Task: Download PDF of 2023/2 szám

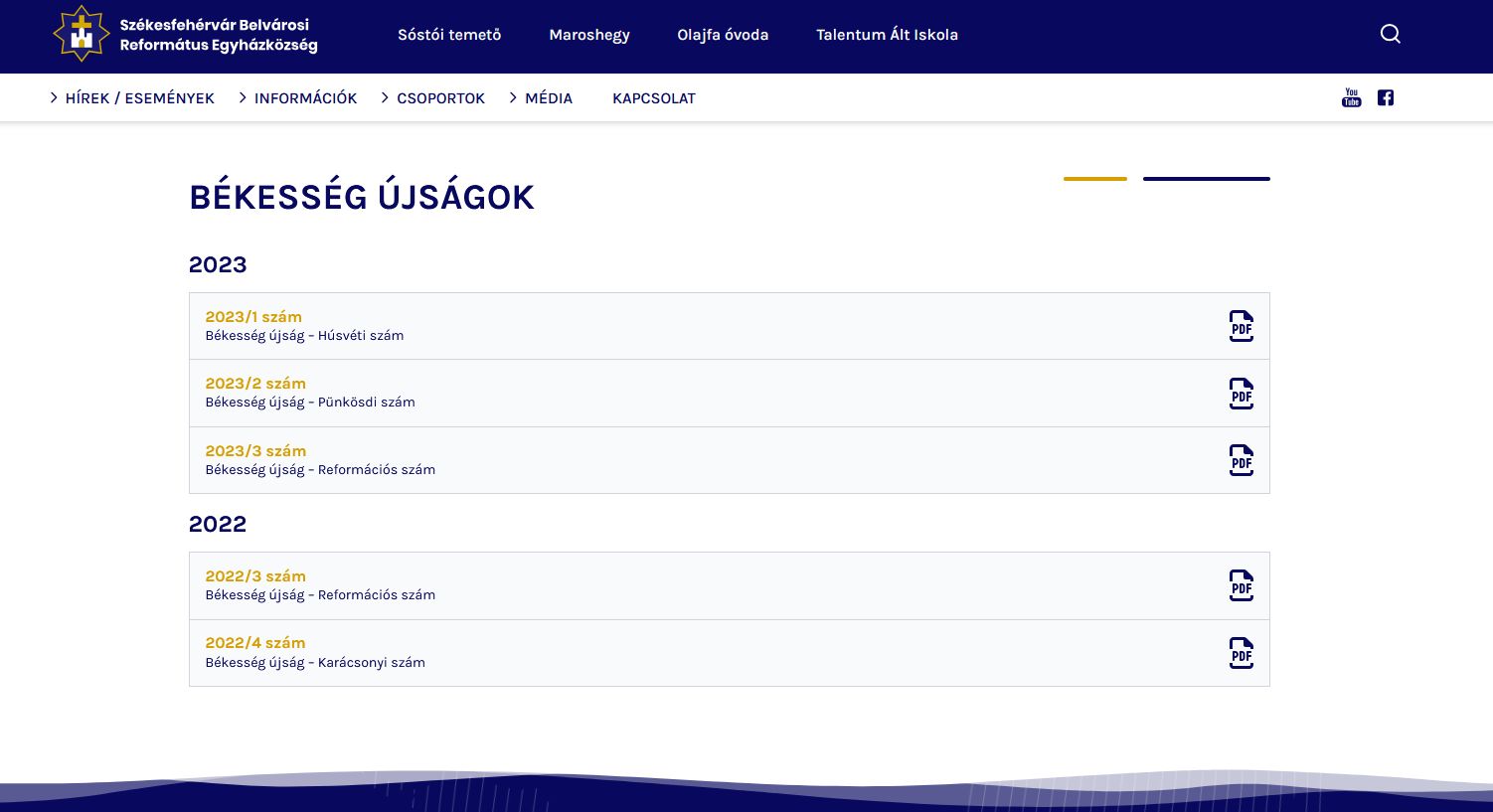Action: click(1242, 394)
